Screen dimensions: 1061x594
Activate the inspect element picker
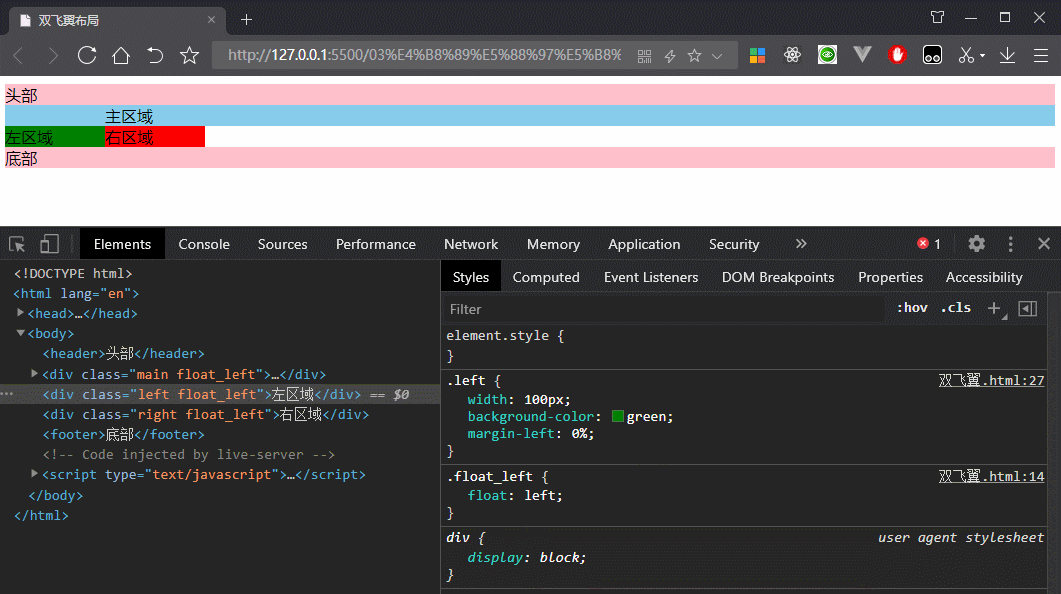pyautogui.click(x=17, y=244)
